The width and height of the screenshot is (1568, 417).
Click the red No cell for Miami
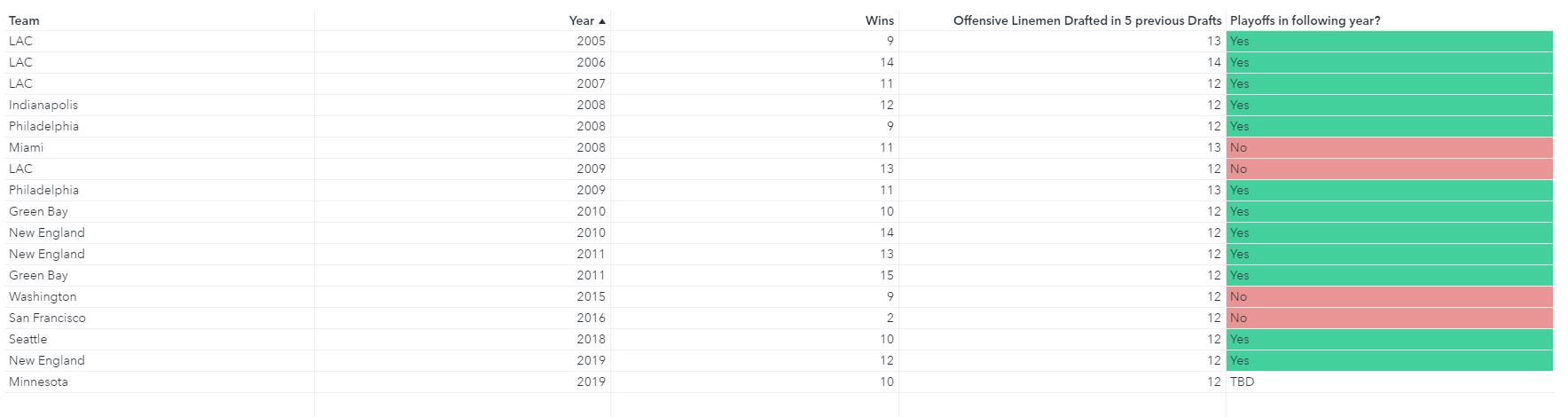(1389, 147)
